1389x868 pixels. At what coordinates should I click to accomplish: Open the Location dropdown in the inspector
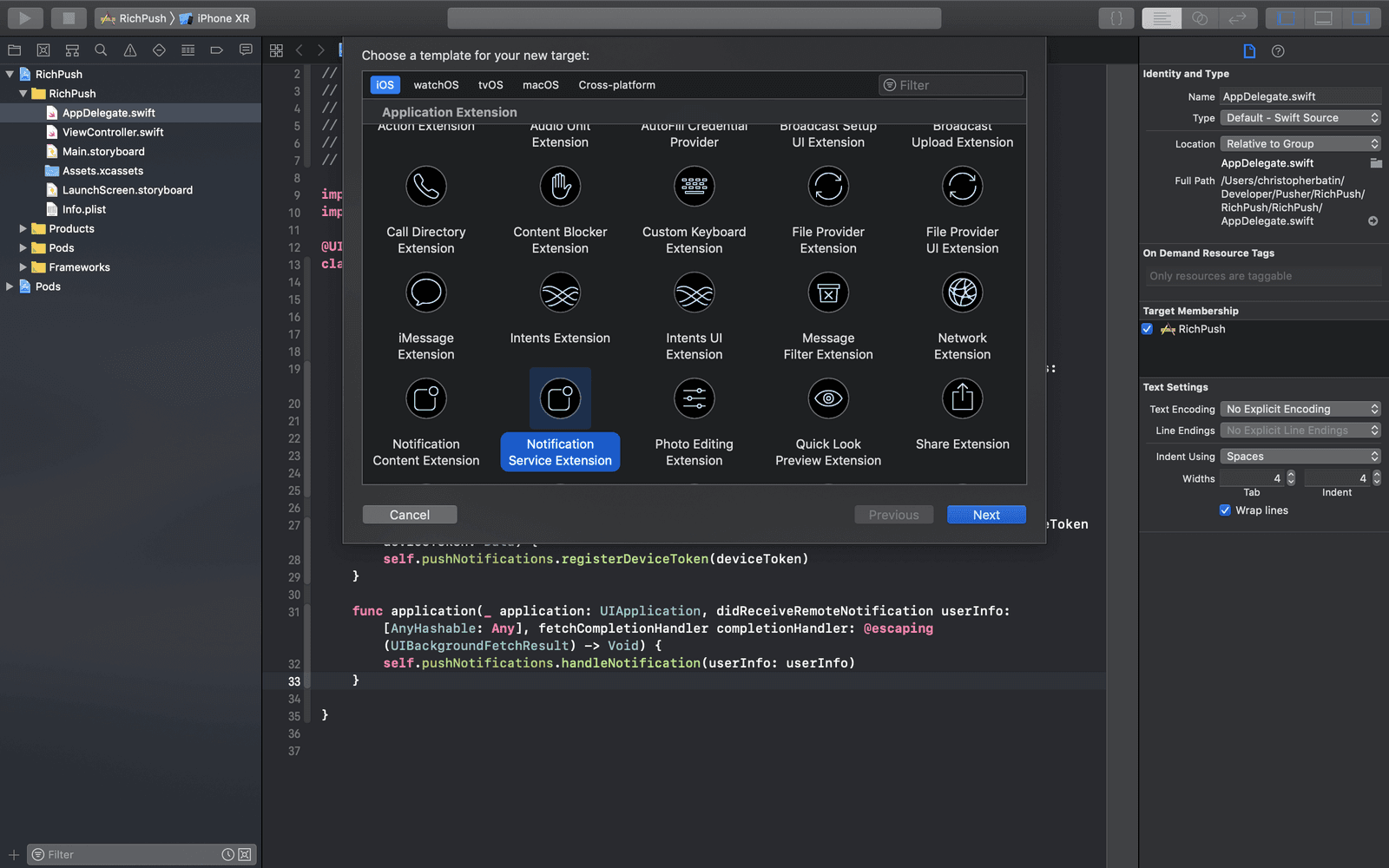tap(1300, 143)
